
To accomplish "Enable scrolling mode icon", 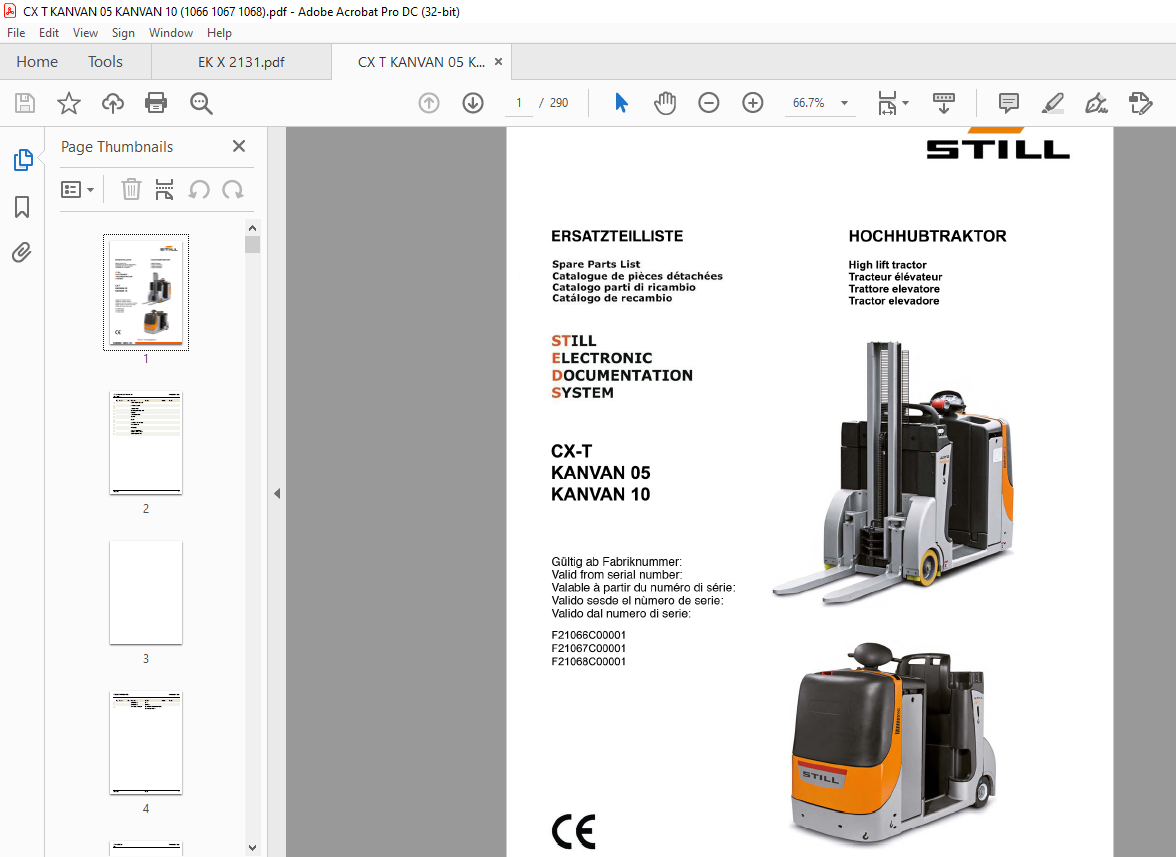I will (944, 103).
